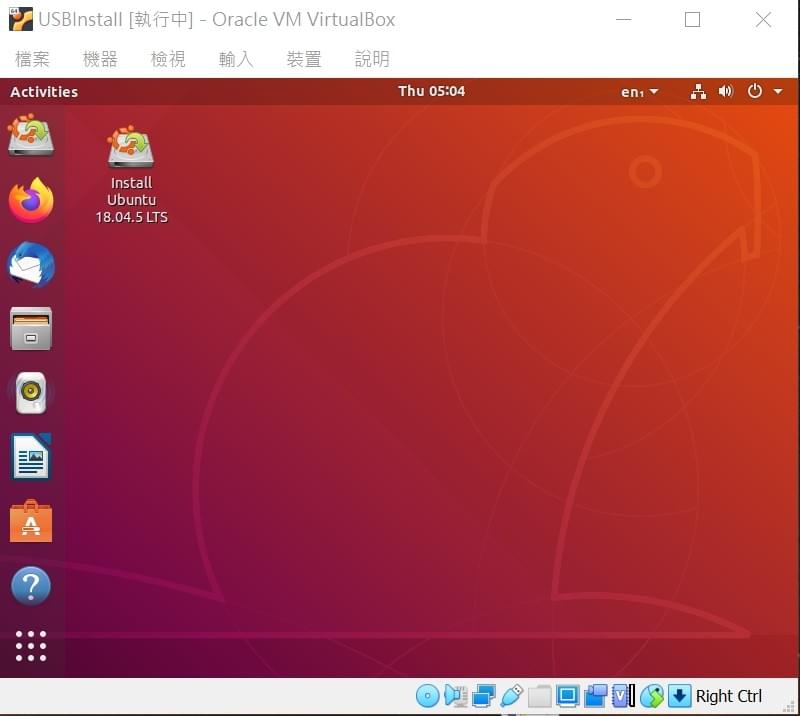
Task: Open the Help icon in the dock
Action: (x=31, y=586)
